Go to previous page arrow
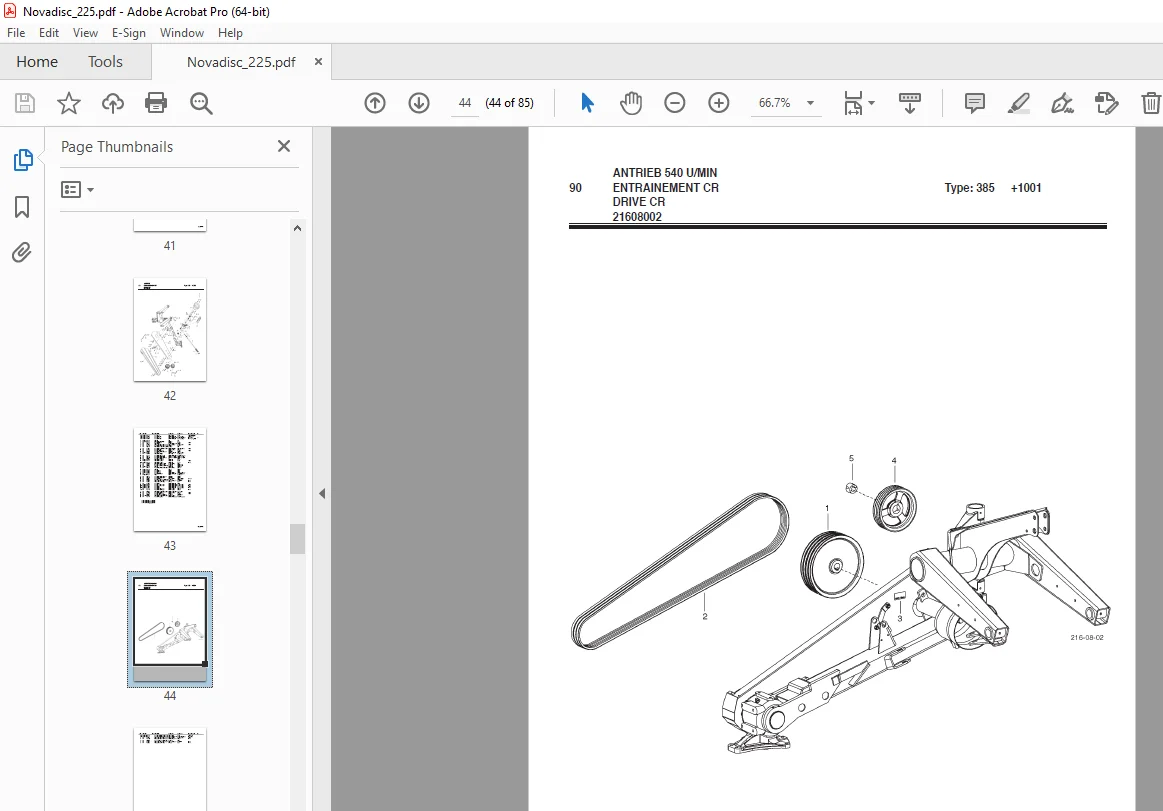Image resolution: width=1163 pixels, height=811 pixels. pyautogui.click(x=375, y=103)
